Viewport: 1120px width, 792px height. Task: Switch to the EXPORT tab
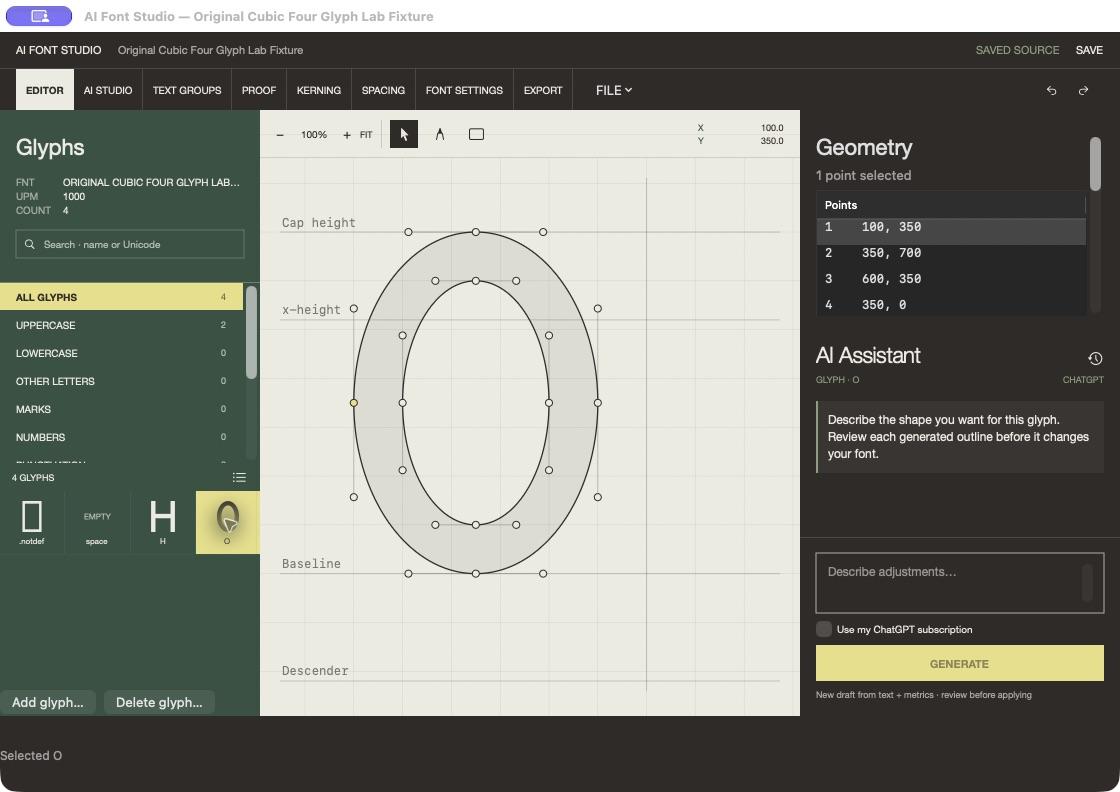coord(543,91)
